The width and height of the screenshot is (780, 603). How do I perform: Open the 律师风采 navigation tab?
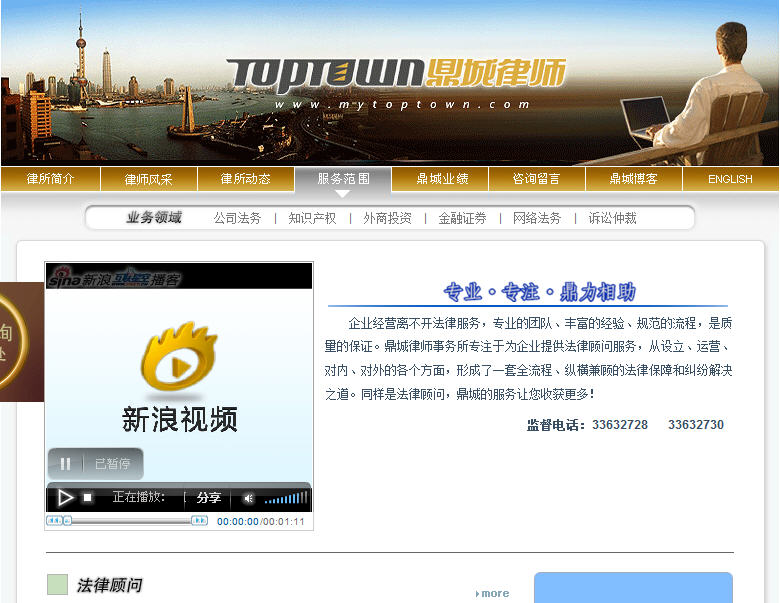(x=148, y=179)
